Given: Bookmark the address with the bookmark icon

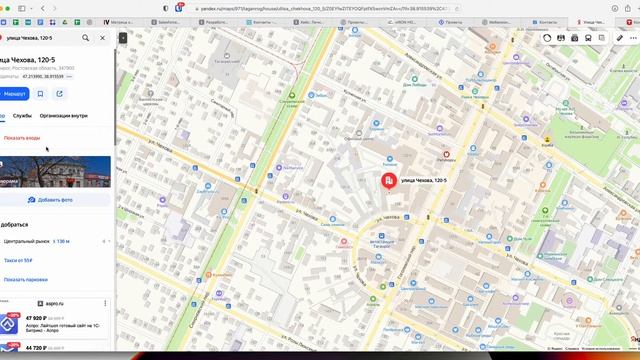Looking at the screenshot, I should (x=40, y=94).
